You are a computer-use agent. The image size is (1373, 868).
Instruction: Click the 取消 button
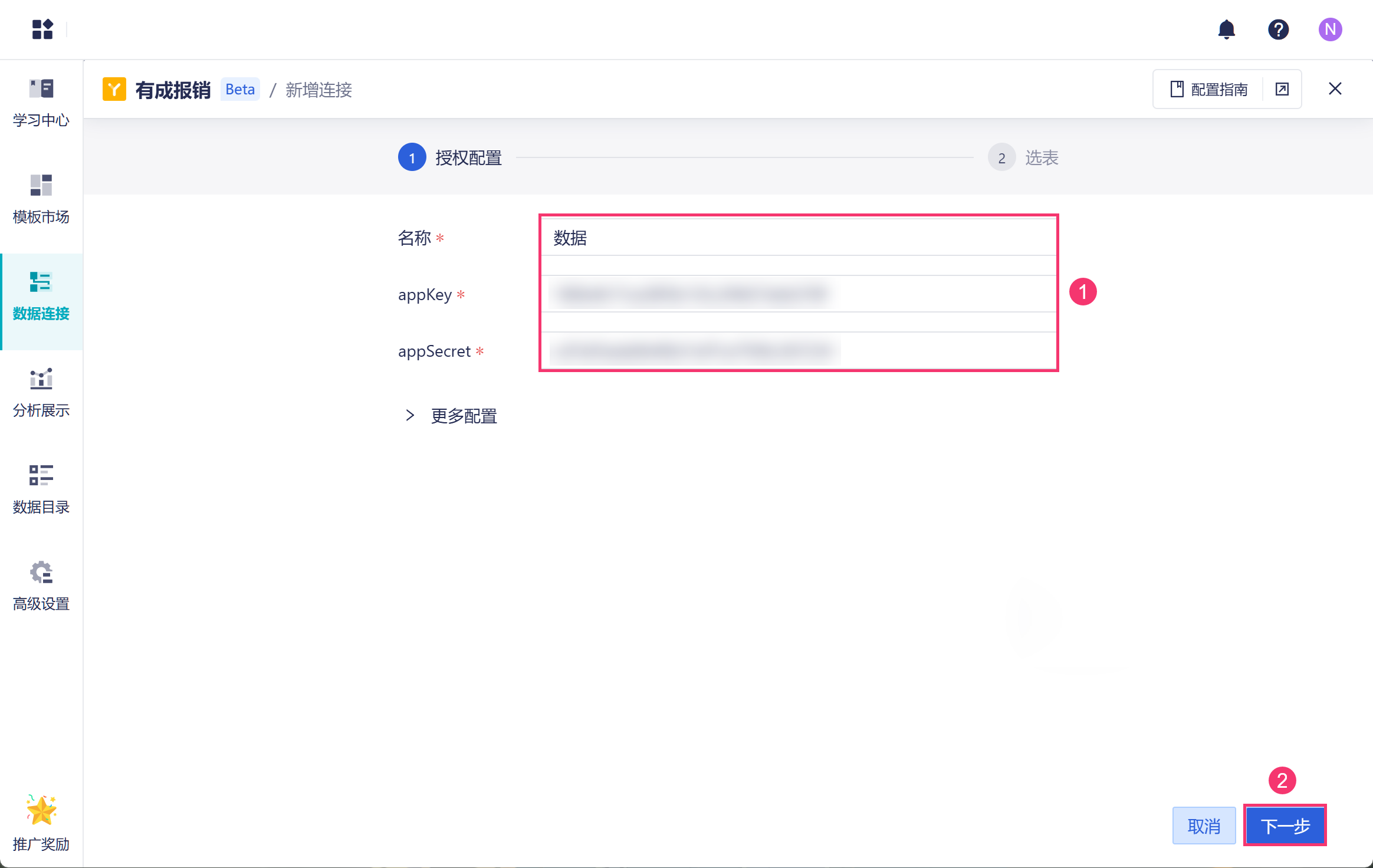click(1204, 826)
